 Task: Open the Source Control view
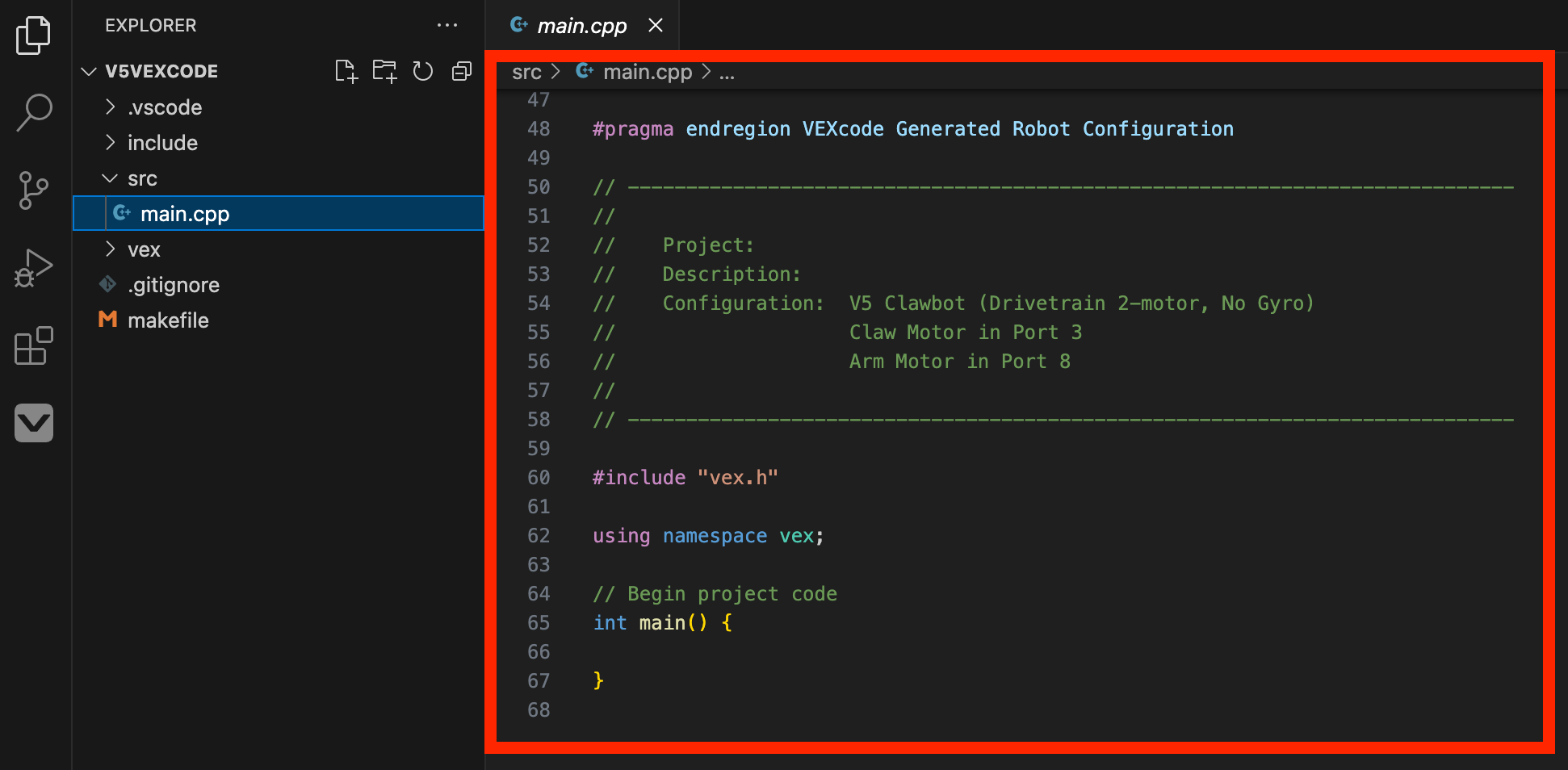[33, 190]
